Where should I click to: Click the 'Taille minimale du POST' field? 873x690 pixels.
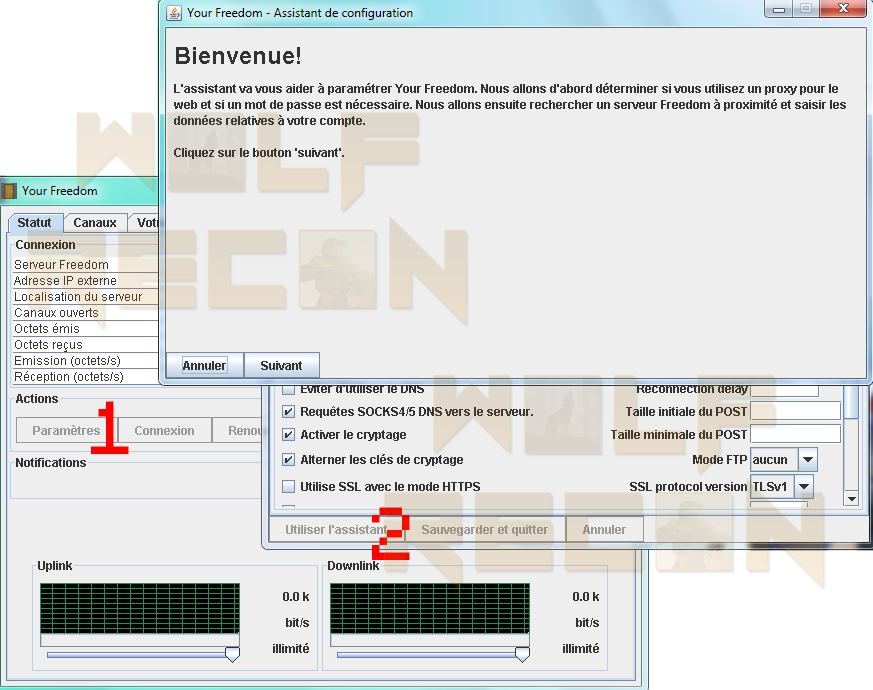pyautogui.click(x=796, y=434)
